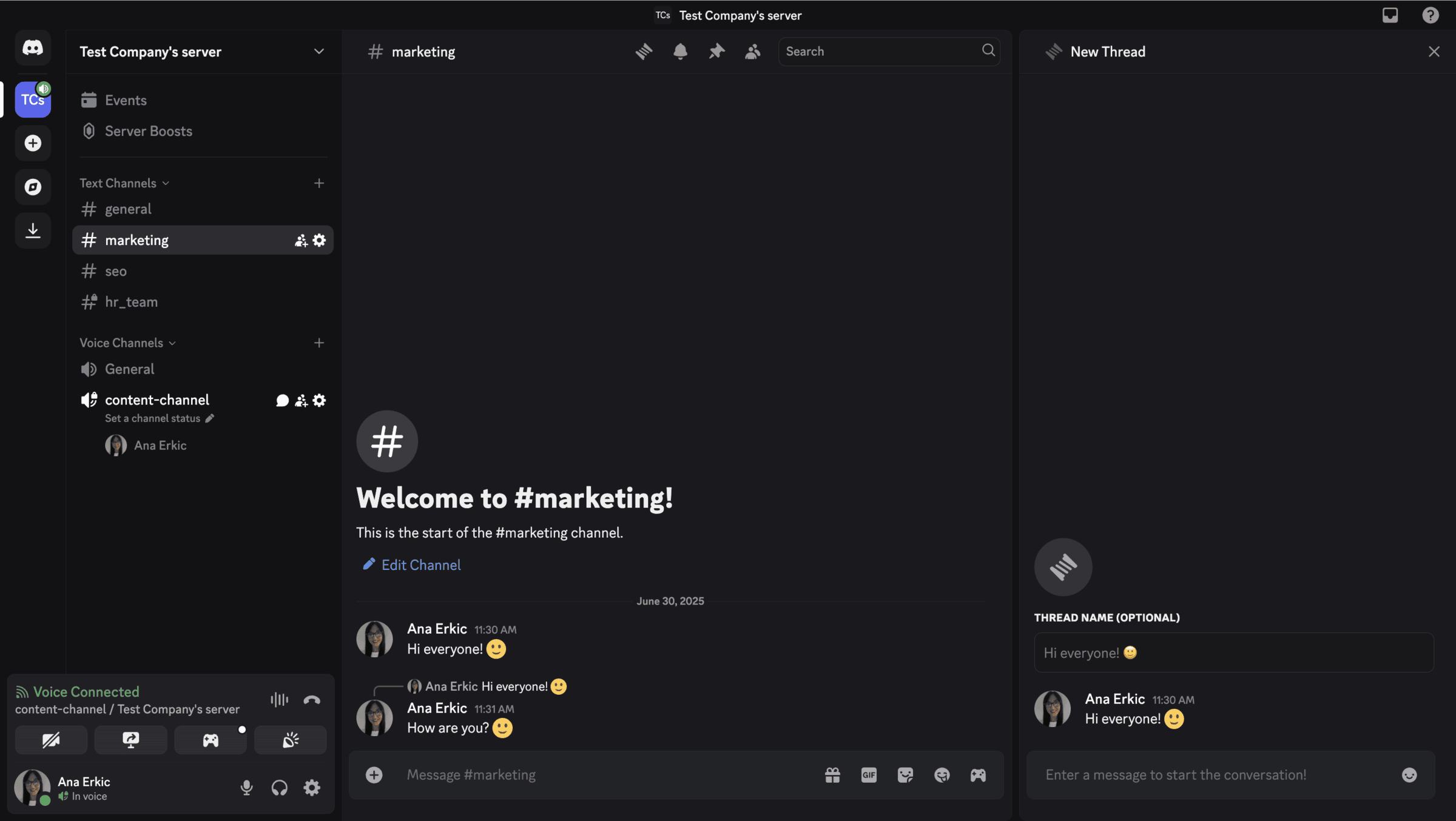Start an activity
The height and width of the screenshot is (821, 1456).
tap(211, 740)
